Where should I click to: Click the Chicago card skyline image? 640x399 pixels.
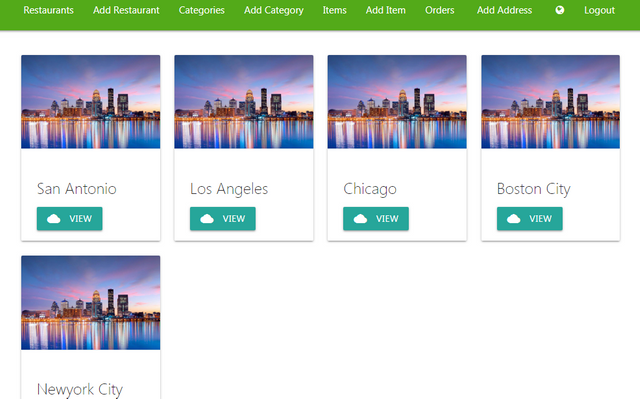point(397,102)
